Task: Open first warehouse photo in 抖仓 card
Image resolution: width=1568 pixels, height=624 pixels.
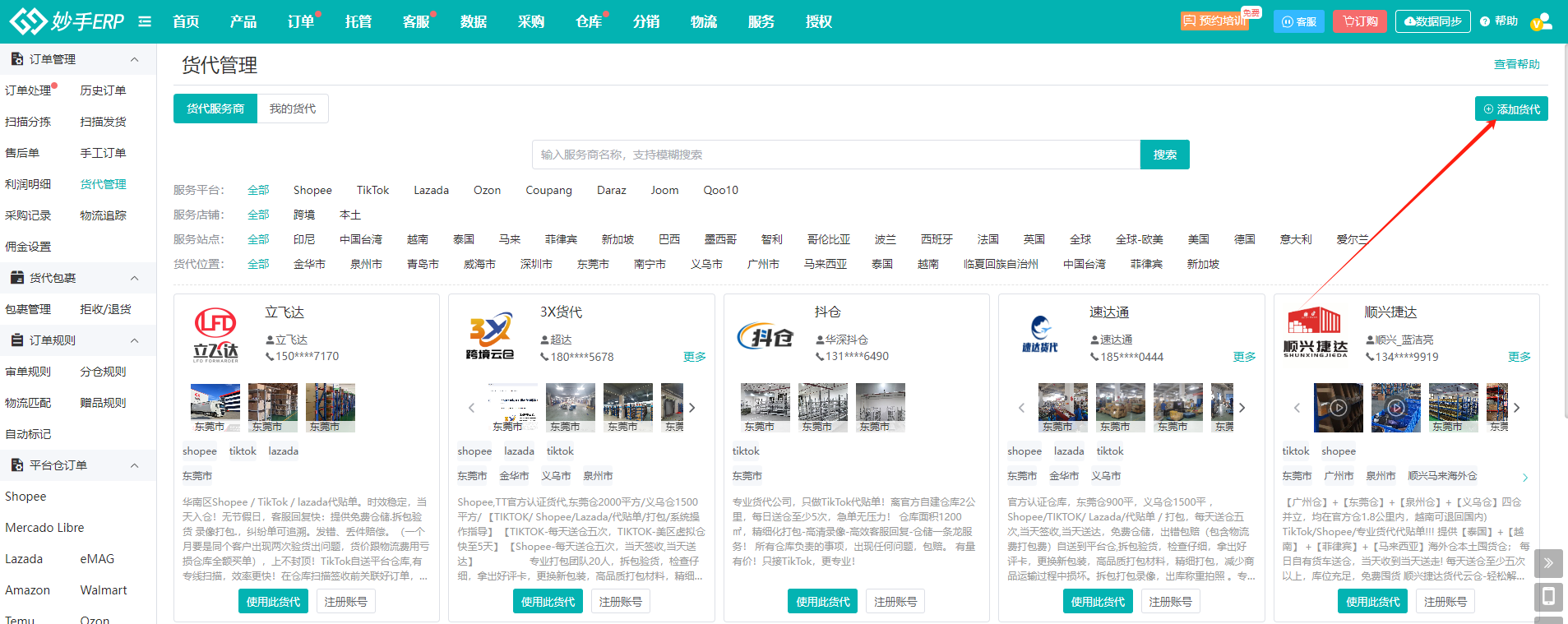Action: point(765,408)
